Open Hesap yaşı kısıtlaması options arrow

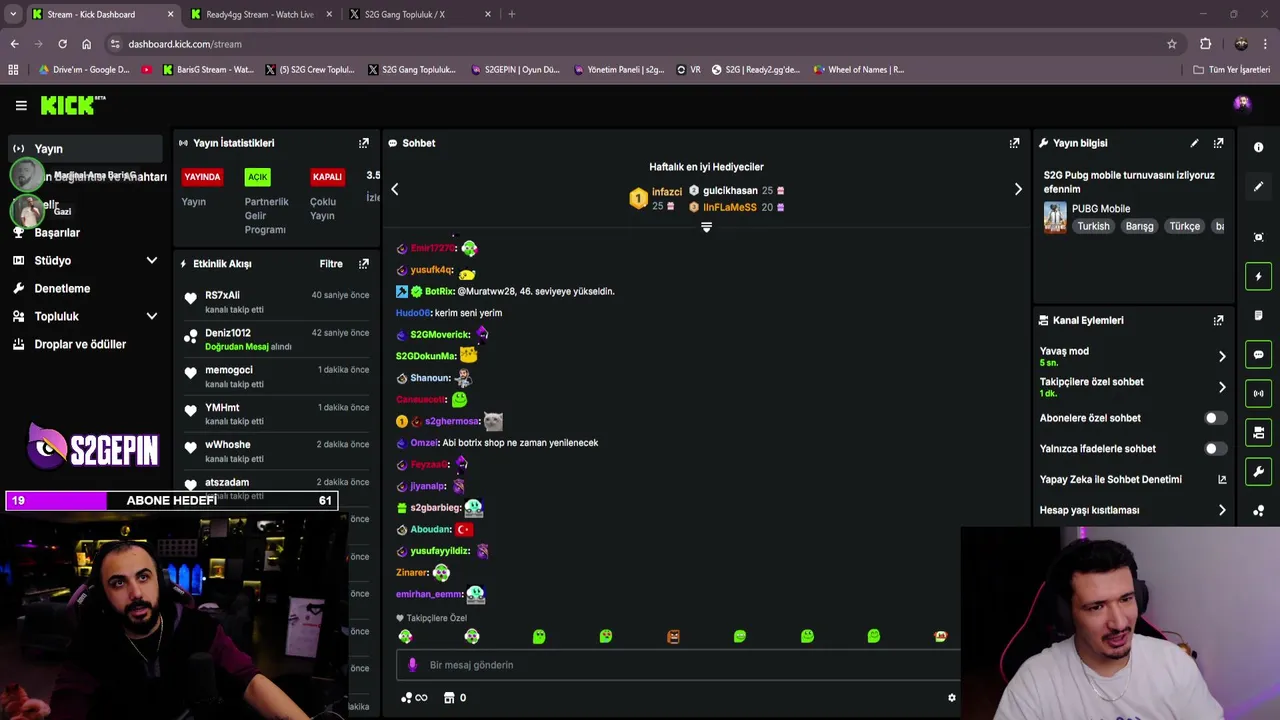coord(1221,510)
